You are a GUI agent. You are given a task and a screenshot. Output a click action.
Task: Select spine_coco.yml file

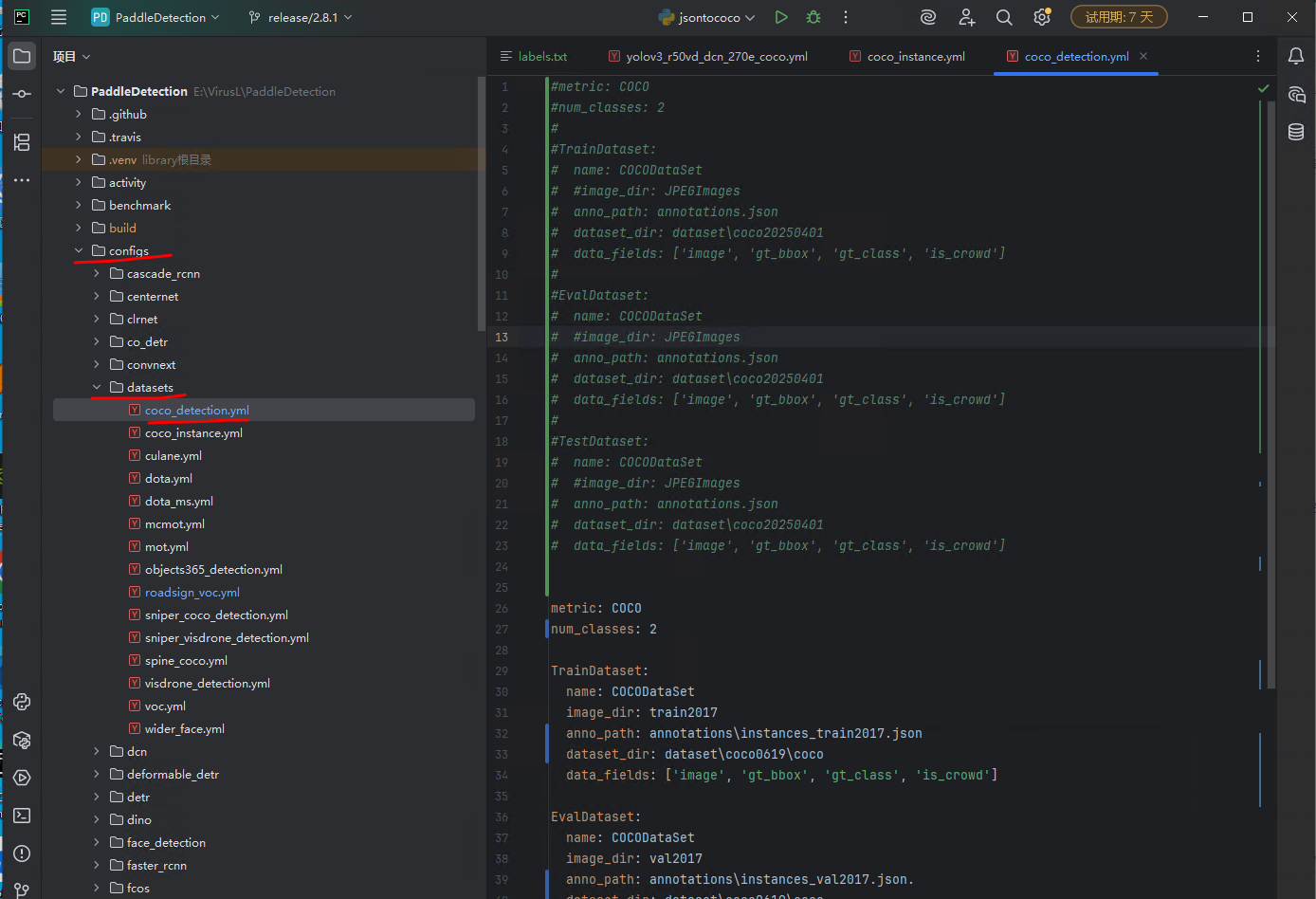coord(186,660)
